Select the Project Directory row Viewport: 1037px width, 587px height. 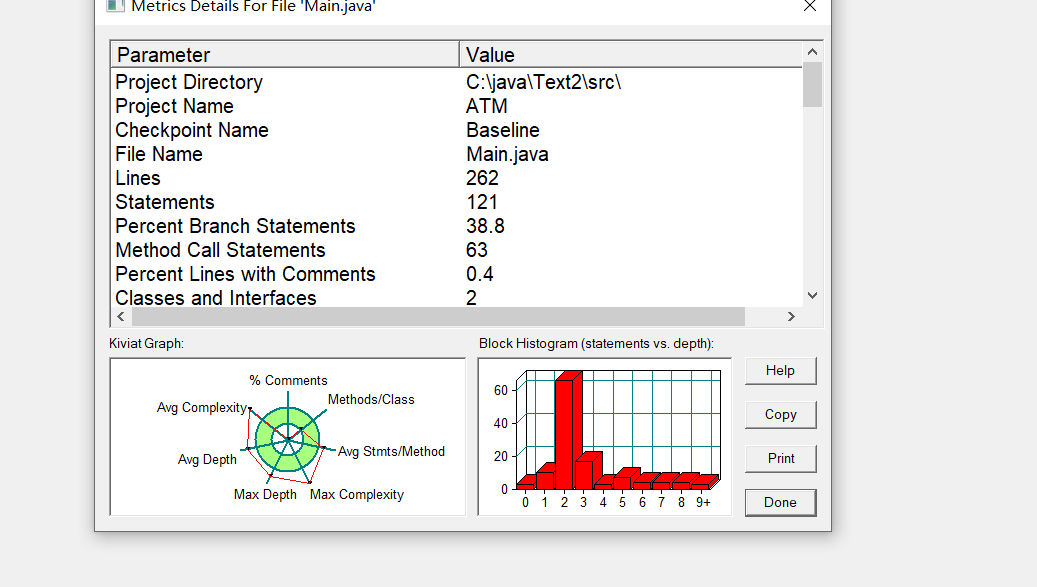click(x=457, y=82)
